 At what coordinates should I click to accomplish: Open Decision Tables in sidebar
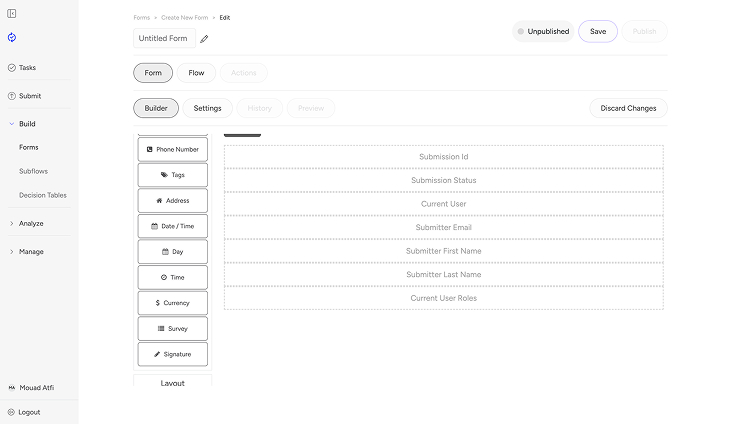tap(43, 195)
